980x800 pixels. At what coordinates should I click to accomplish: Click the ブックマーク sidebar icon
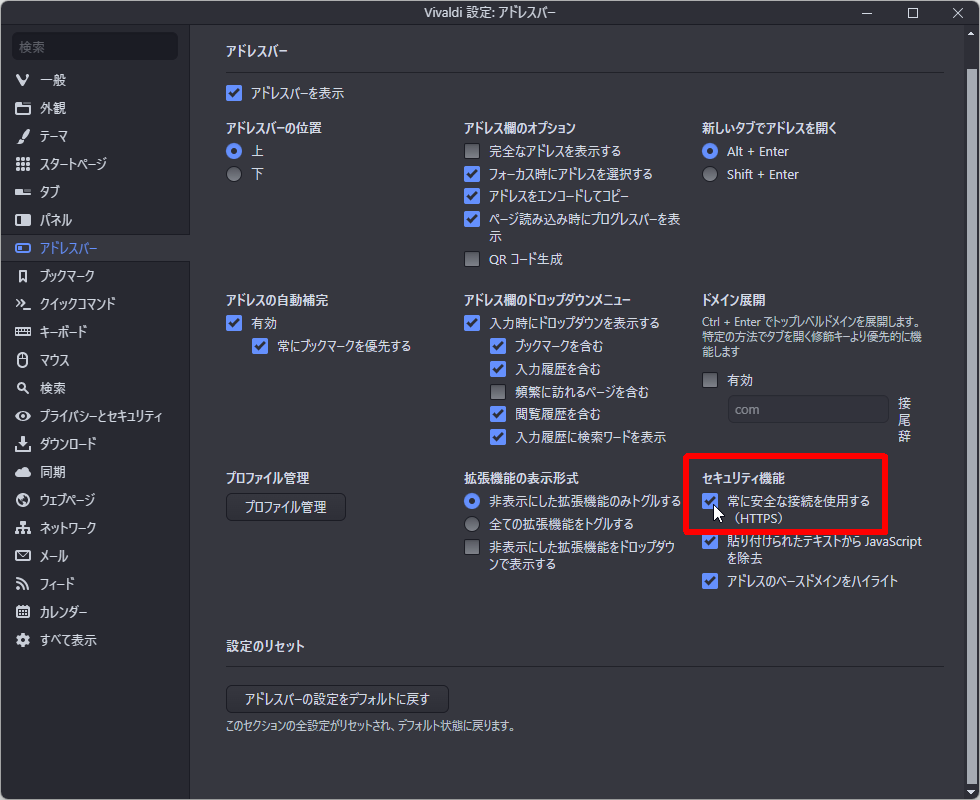[x=62, y=275]
